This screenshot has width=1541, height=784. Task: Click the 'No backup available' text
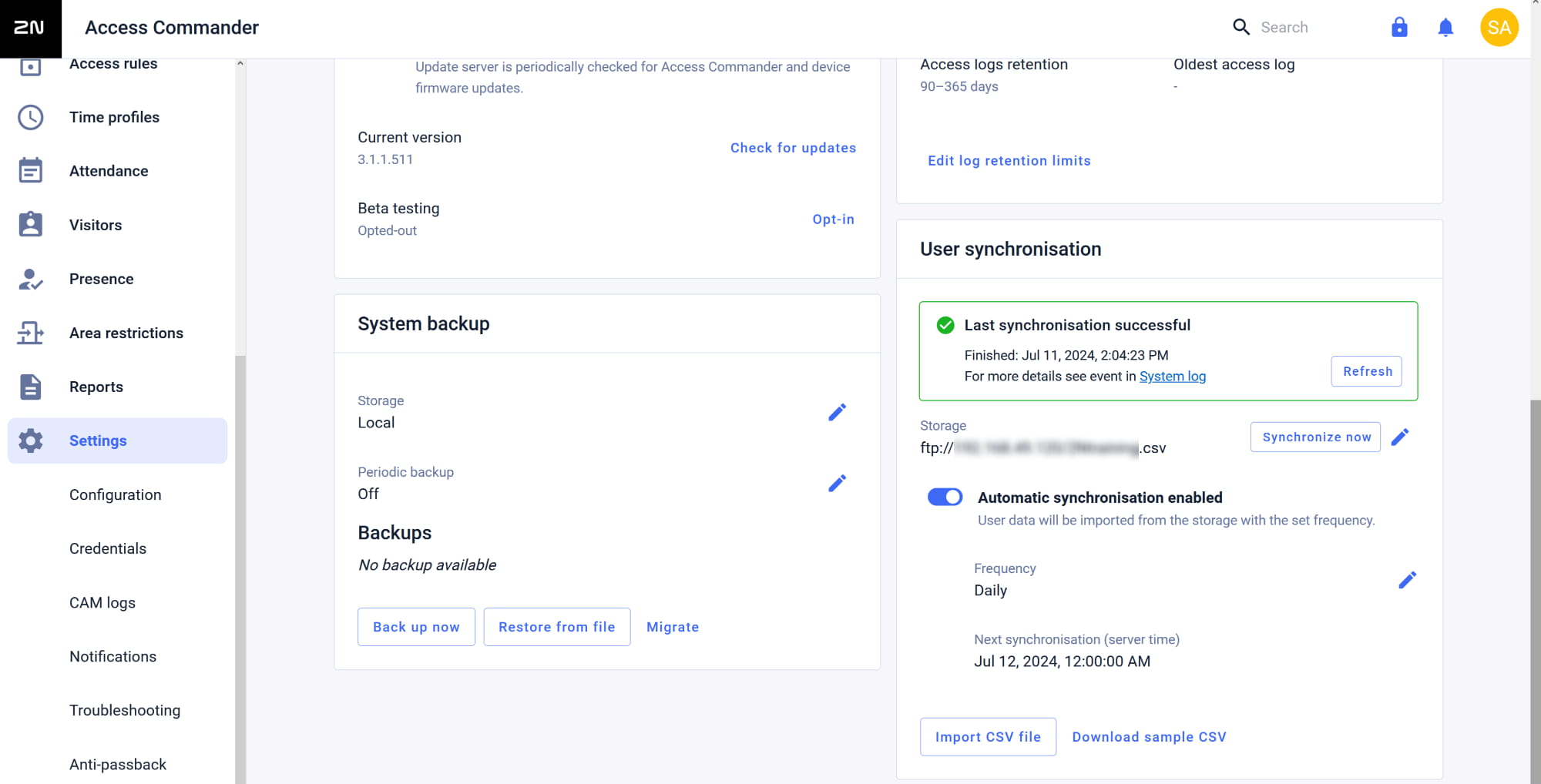point(427,565)
